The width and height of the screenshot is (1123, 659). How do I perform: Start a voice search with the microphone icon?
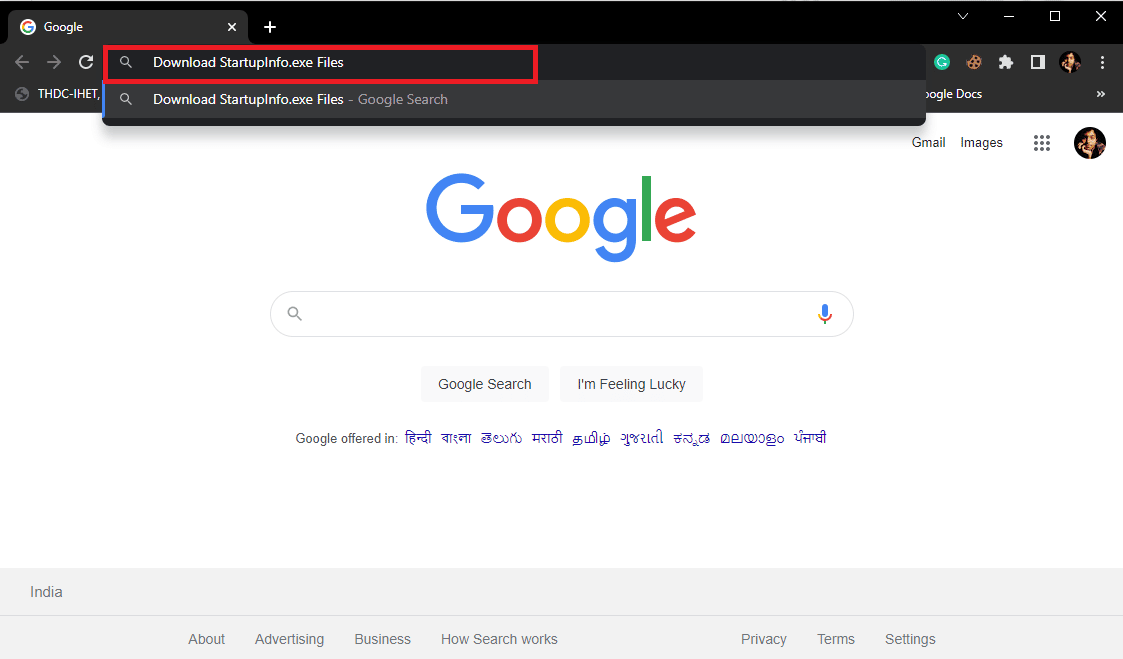(824, 313)
